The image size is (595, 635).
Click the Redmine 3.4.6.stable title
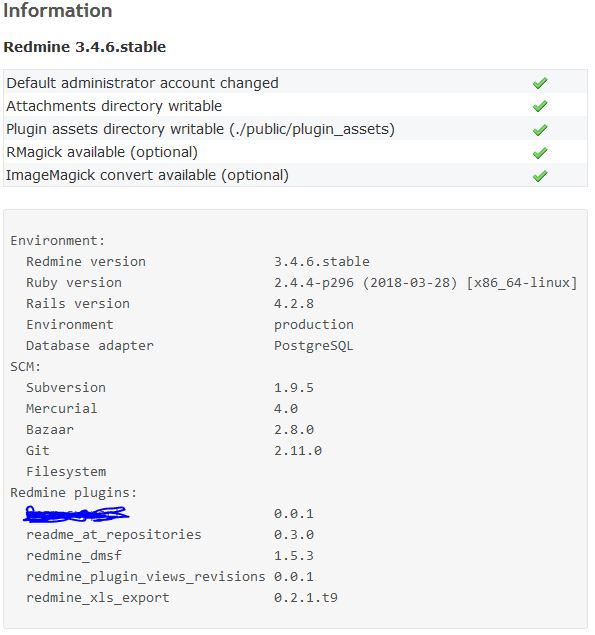tap(85, 47)
